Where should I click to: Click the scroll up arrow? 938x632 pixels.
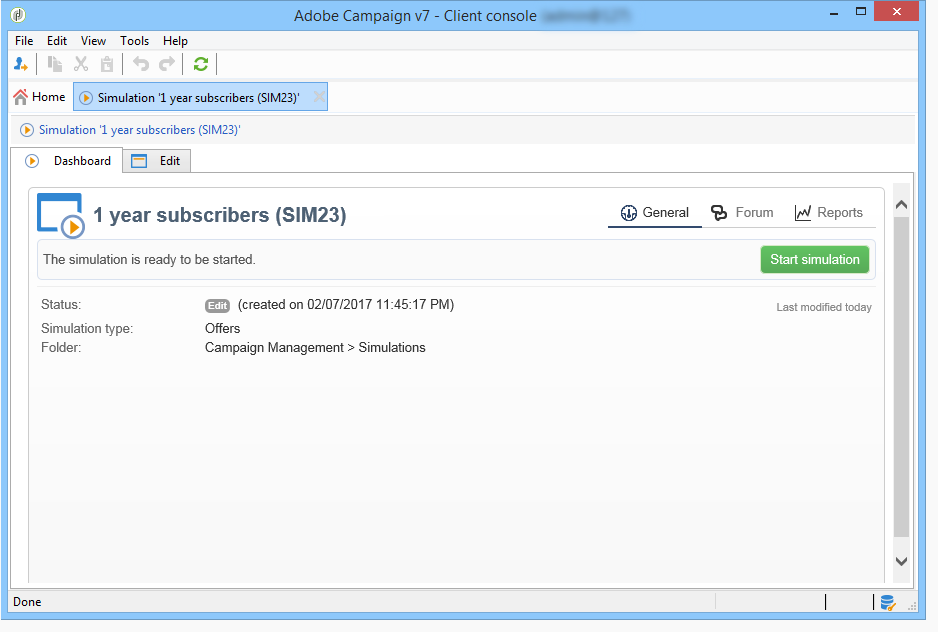point(902,205)
